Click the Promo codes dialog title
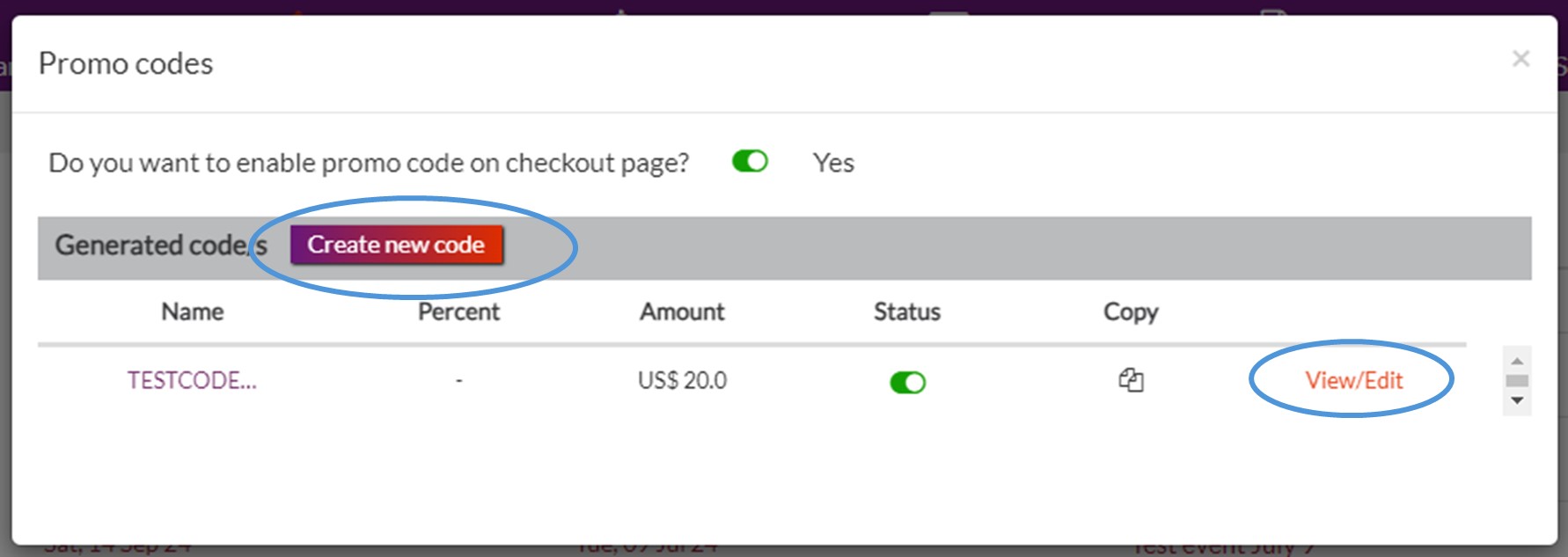This screenshot has height=557, width=1568. click(x=126, y=63)
